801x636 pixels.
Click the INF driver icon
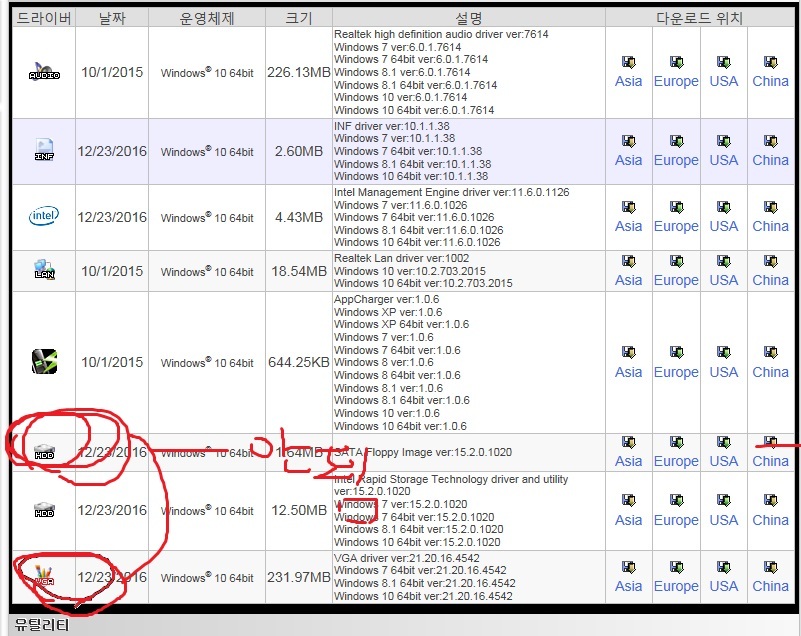click(x=44, y=150)
